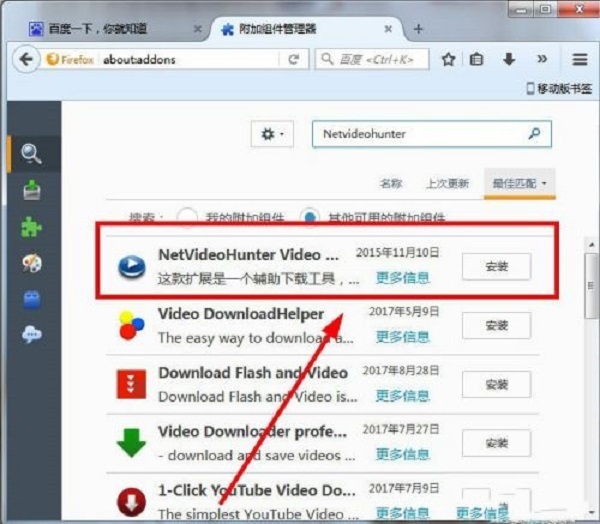The height and width of the screenshot is (524, 600).
Task: Select the NetVideoHunter Video title
Action: (248, 255)
